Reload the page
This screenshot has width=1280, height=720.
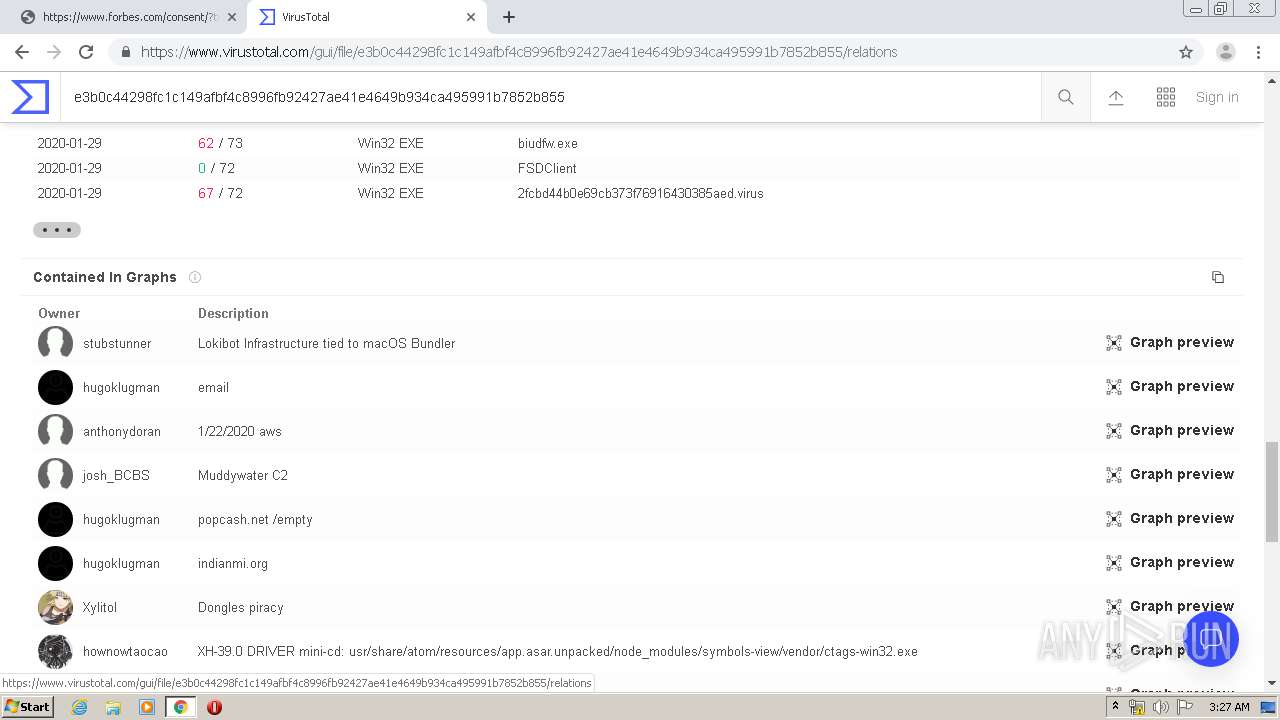click(x=86, y=52)
